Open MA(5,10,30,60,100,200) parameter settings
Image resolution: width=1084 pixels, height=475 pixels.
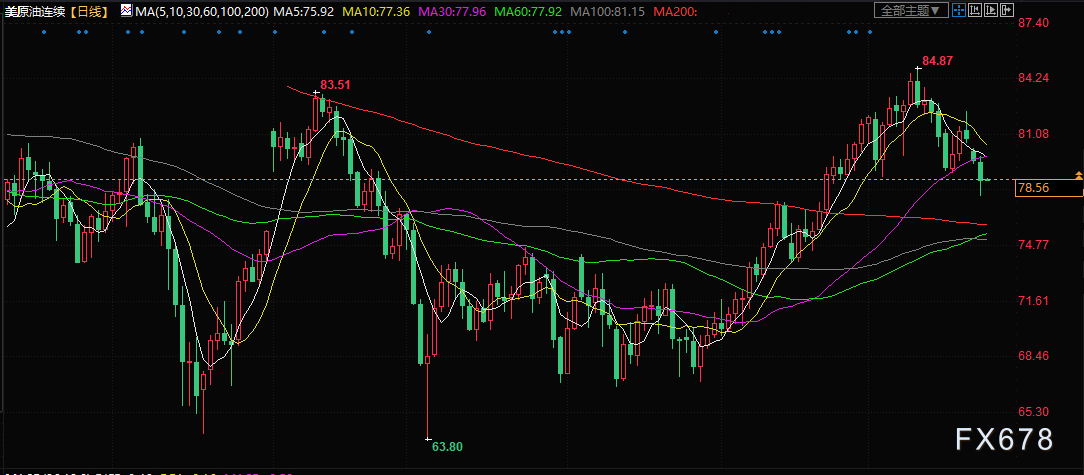coord(202,11)
